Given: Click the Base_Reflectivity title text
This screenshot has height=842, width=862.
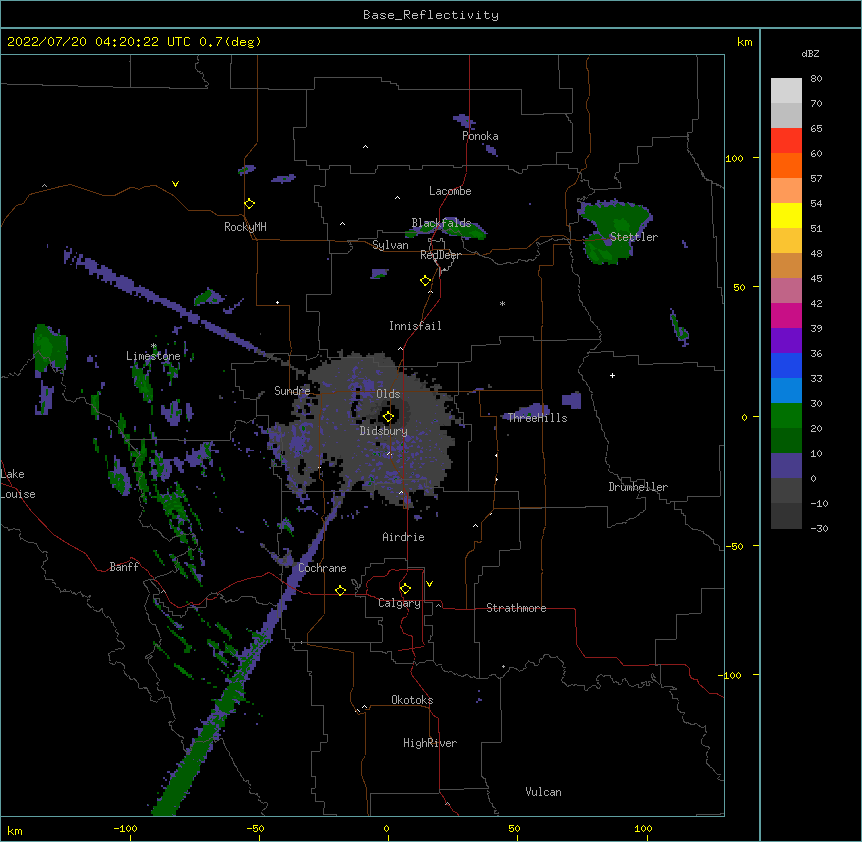Looking at the screenshot, I should [x=431, y=15].
